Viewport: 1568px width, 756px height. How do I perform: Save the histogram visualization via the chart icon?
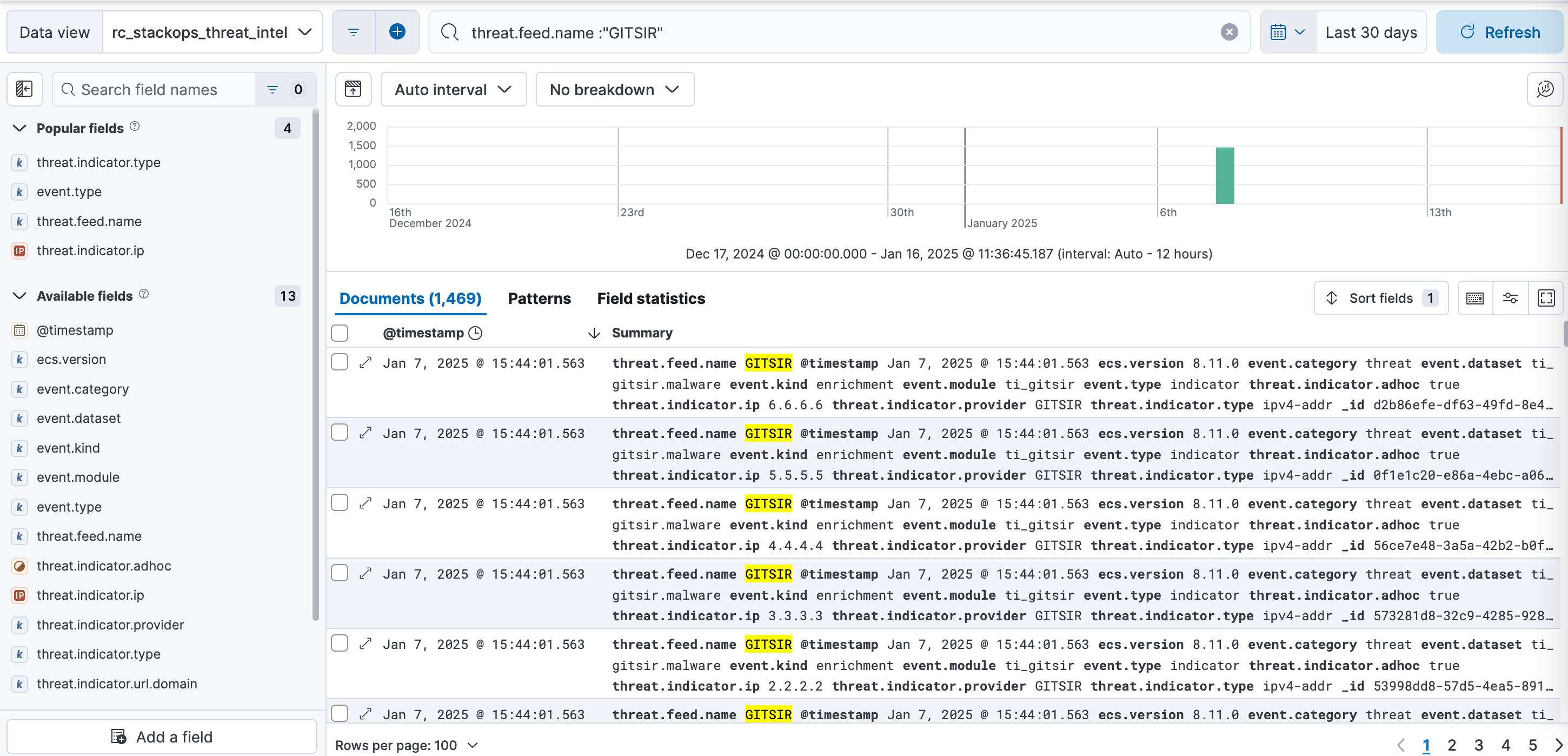(x=354, y=89)
